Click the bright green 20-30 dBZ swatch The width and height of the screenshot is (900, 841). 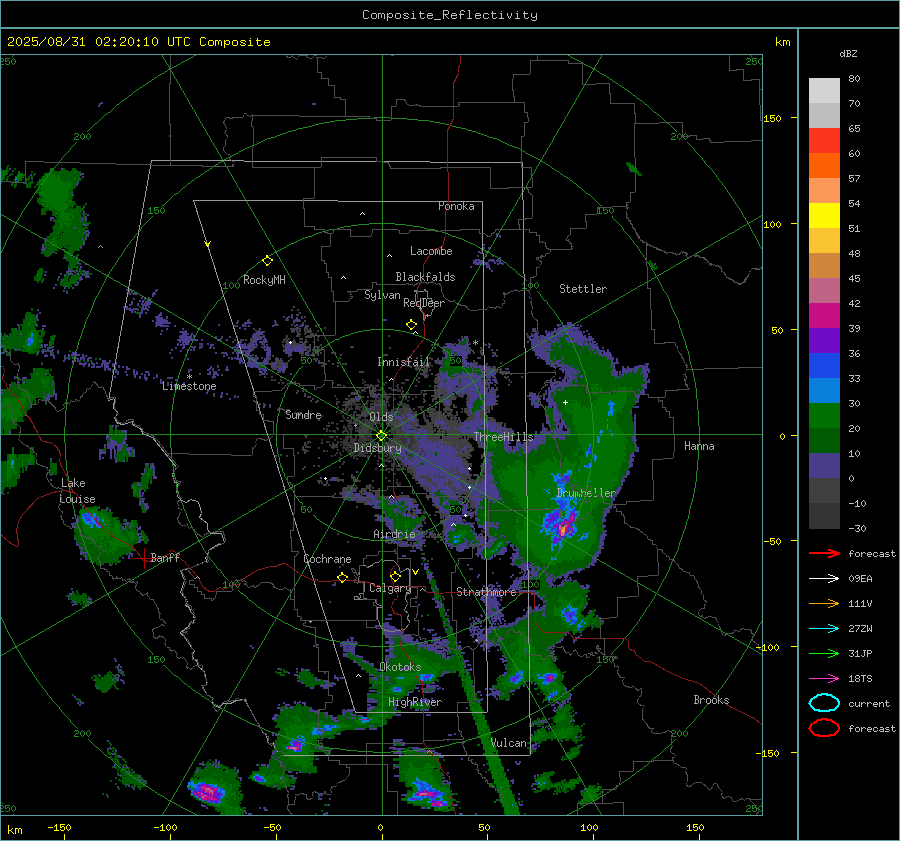824,416
